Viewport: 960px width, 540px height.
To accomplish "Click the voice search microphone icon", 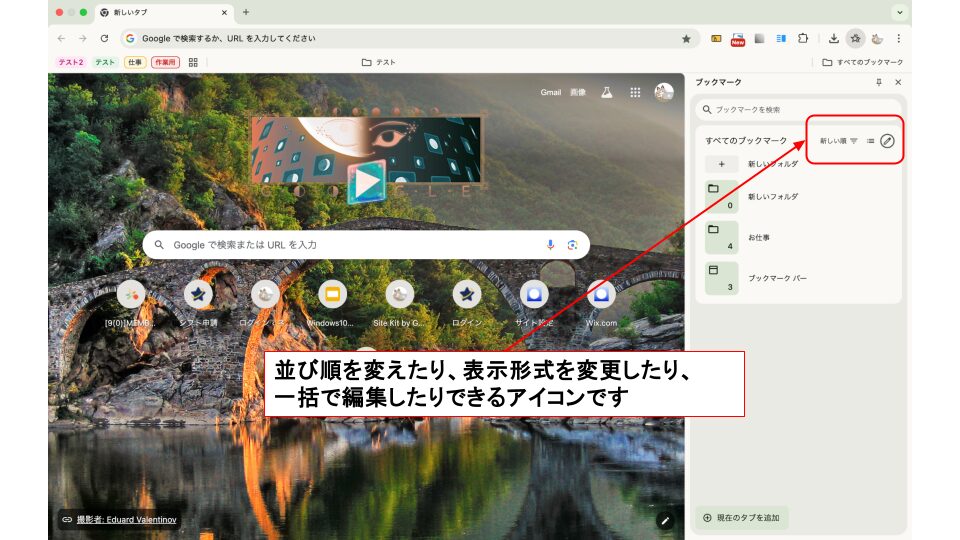I will pyautogui.click(x=550, y=245).
